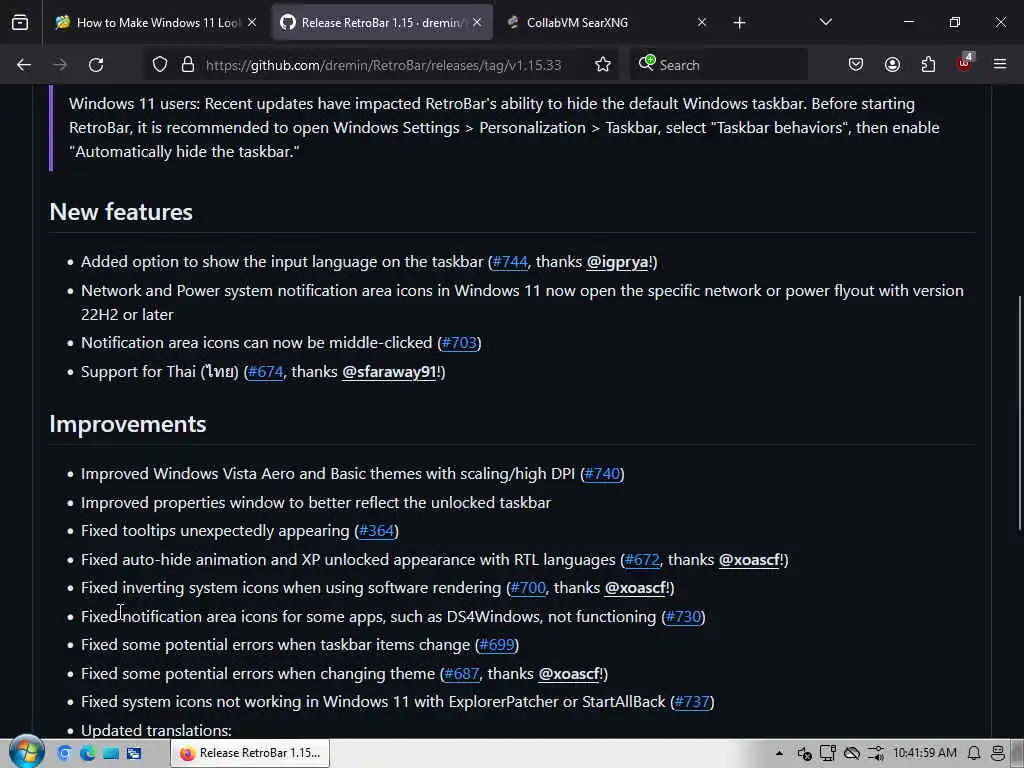Open the fourth pinned quick-launch window icon
Image resolution: width=1024 pixels, height=768 pixels.
(134, 753)
